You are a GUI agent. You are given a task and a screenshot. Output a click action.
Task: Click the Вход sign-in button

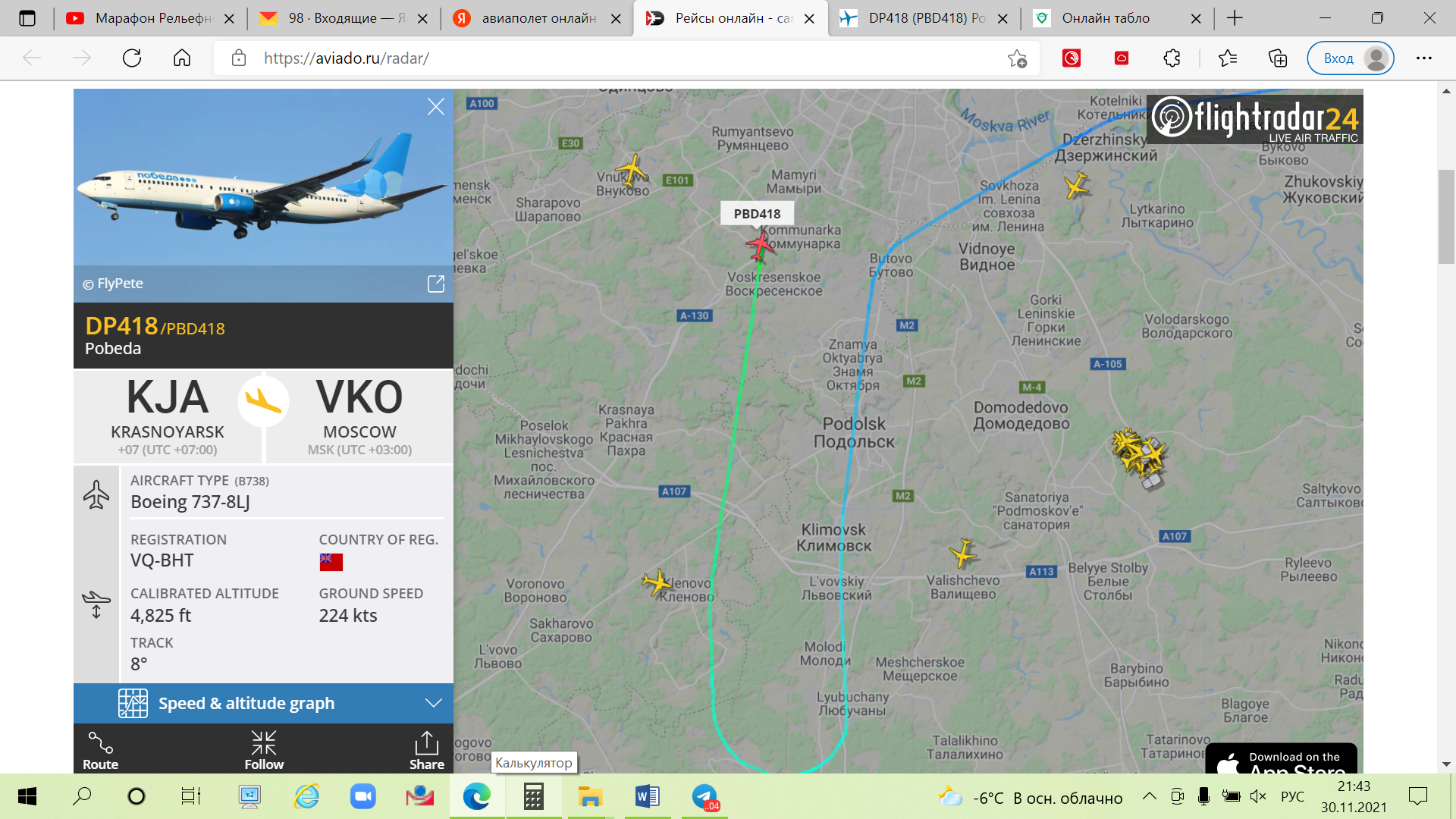coord(1351,58)
